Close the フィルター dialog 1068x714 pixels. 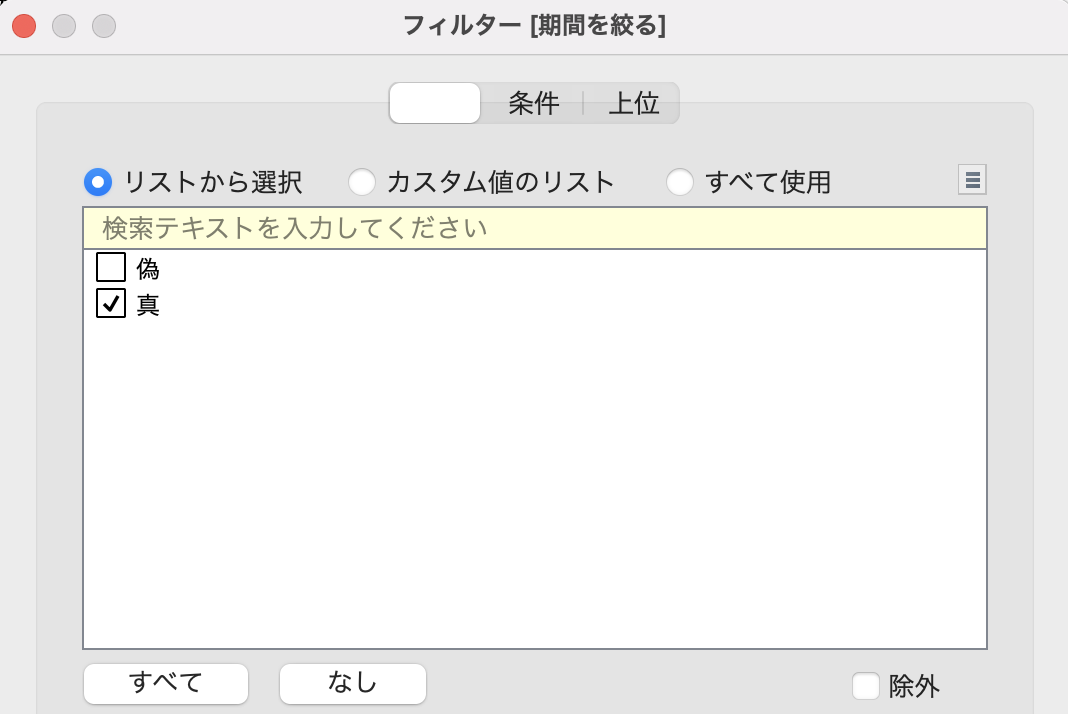23,26
